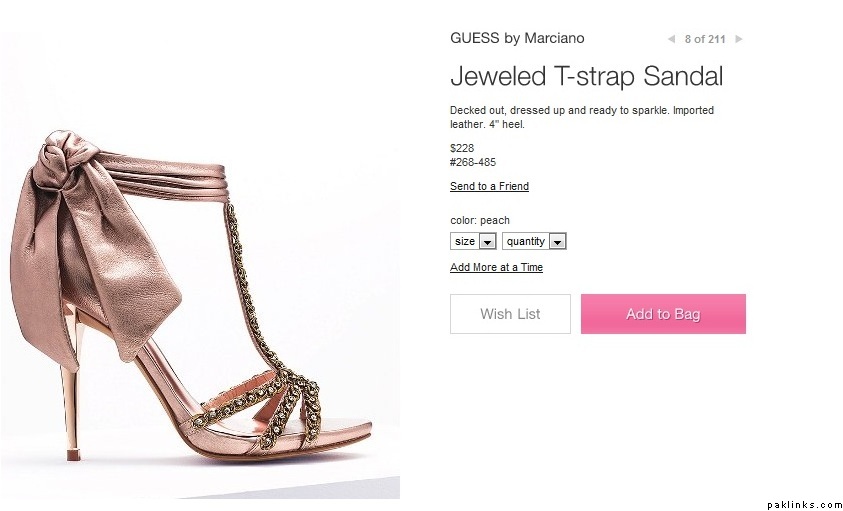The image size is (843, 511).
Task: Click the color: peach label
Action: (x=480, y=220)
